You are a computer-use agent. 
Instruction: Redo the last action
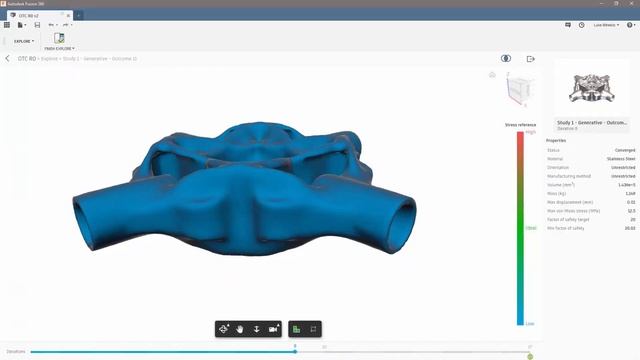coord(65,25)
